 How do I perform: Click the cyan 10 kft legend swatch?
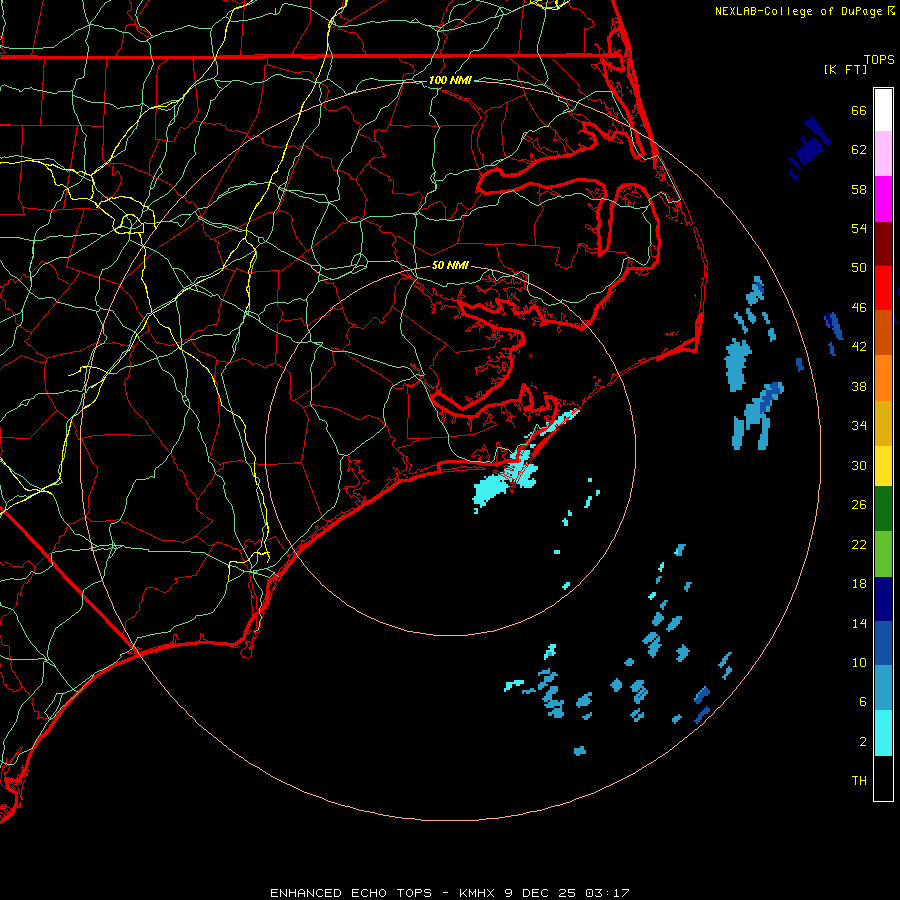(883, 733)
